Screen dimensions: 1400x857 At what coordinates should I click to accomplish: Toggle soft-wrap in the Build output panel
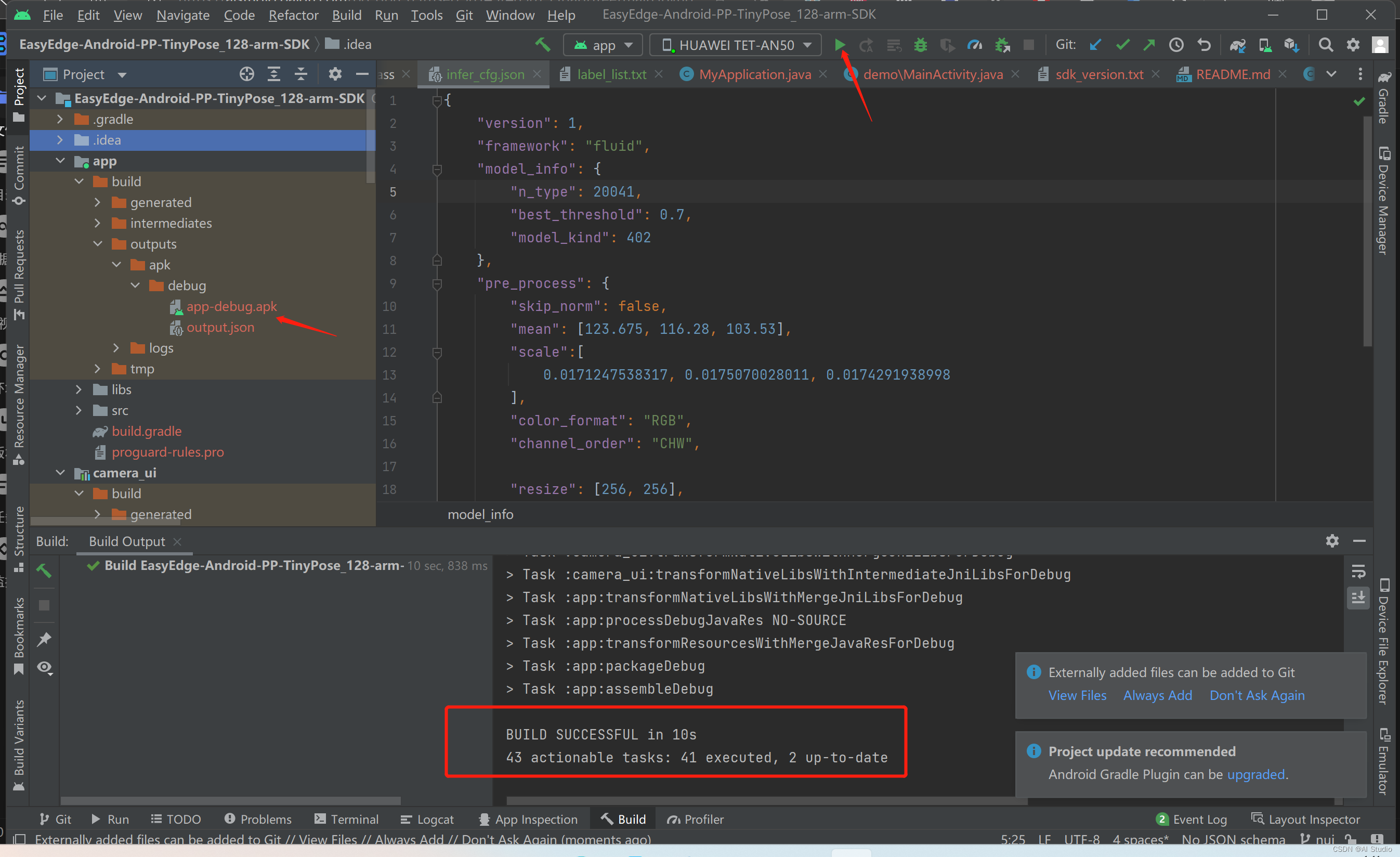tap(1358, 572)
